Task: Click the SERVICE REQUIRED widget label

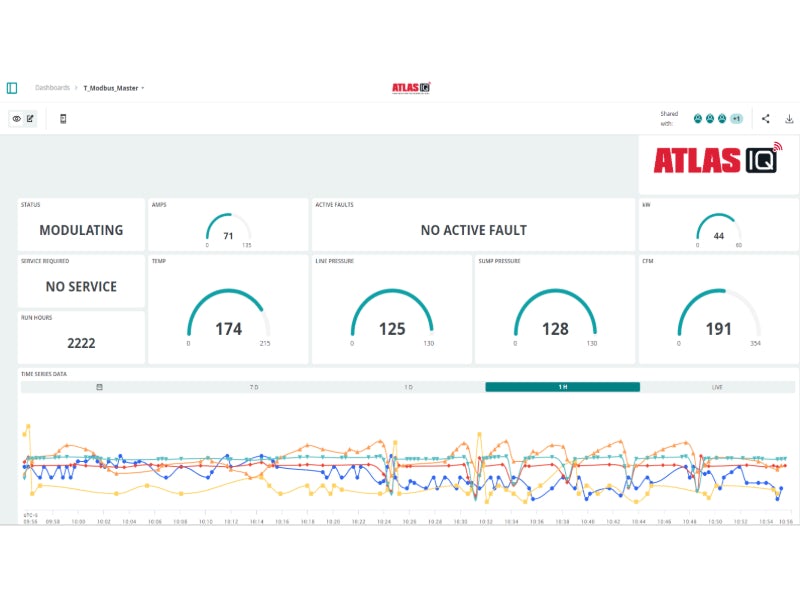Action: tap(45, 261)
